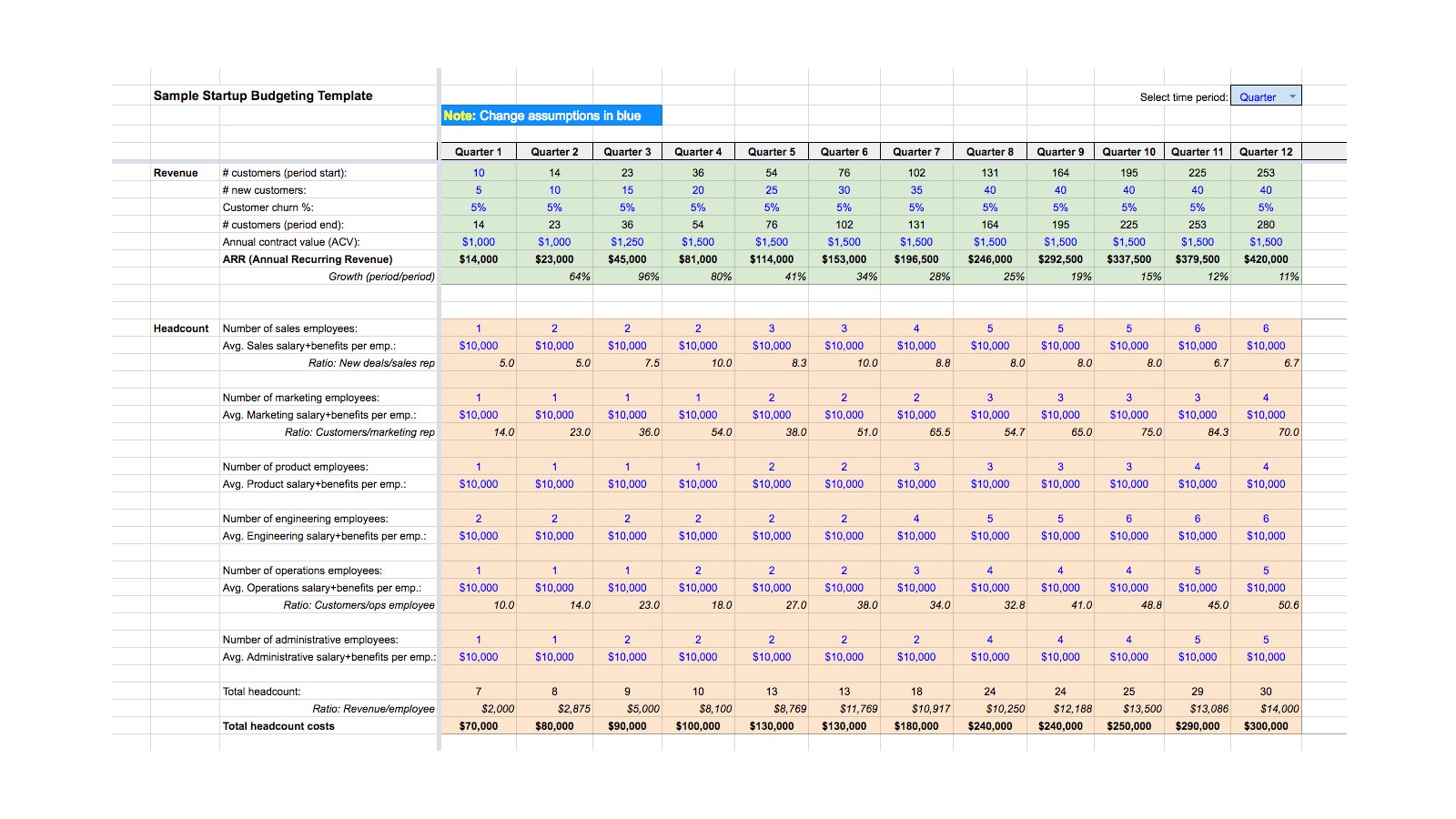
Task: Select the Quarter 1 column header
Action: coord(479,152)
